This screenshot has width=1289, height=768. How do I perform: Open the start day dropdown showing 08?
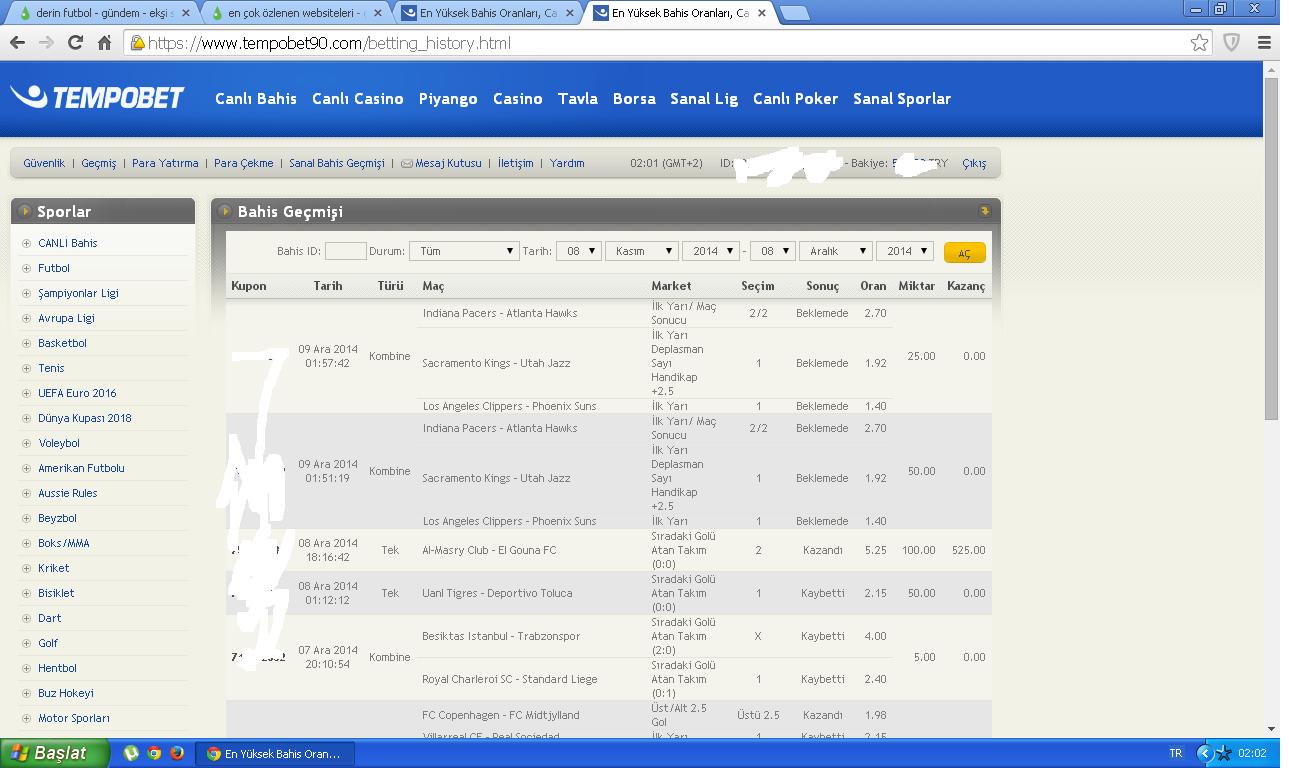point(578,251)
